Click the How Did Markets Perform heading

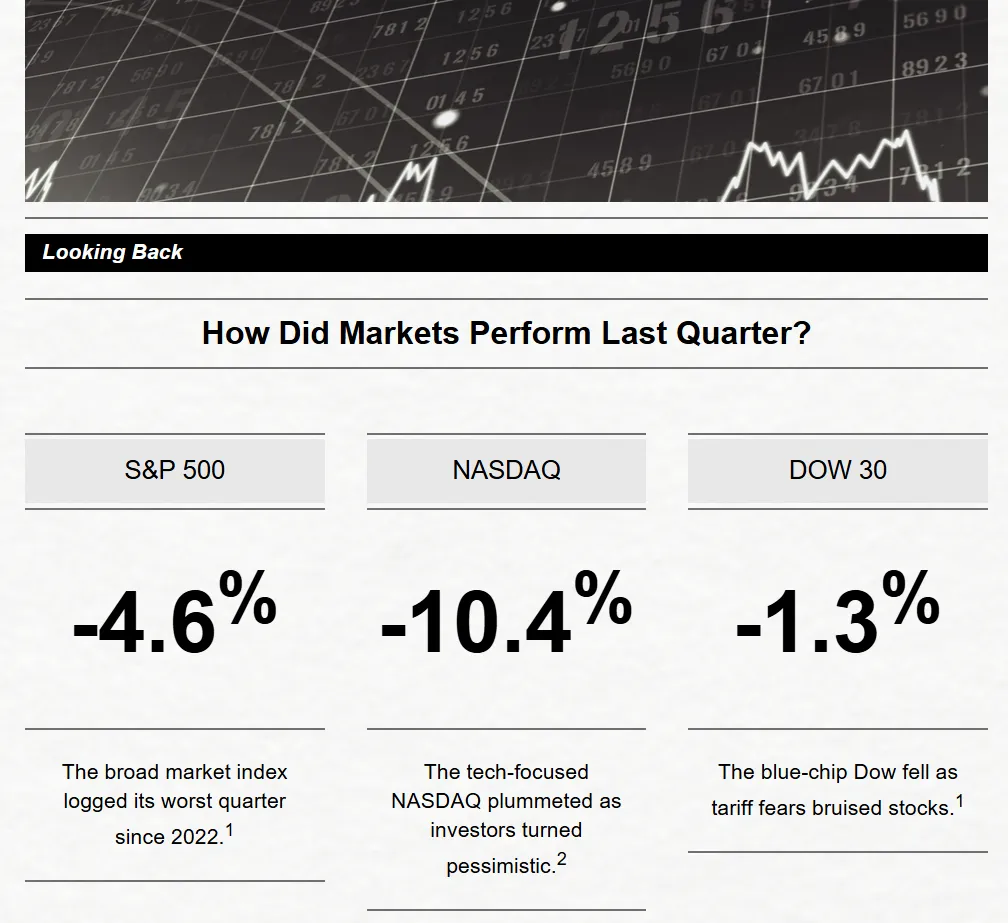click(506, 333)
